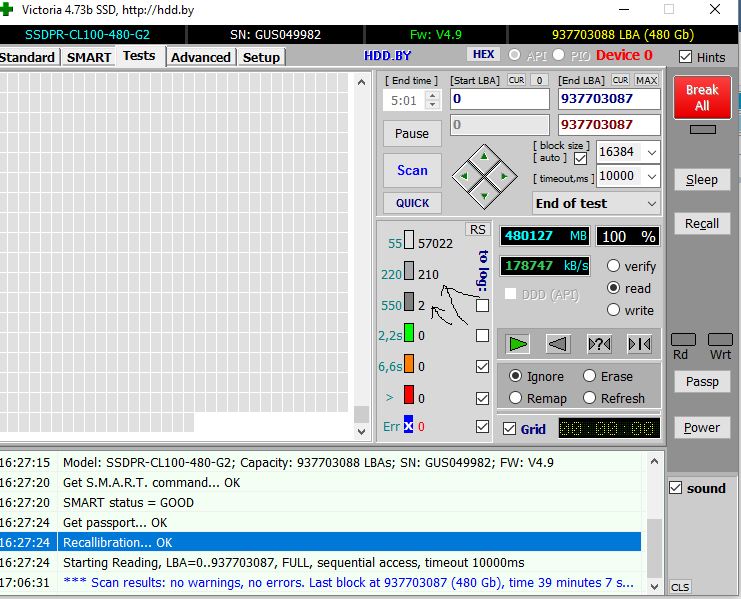
Task: Click the Sleep button
Action: (702, 180)
